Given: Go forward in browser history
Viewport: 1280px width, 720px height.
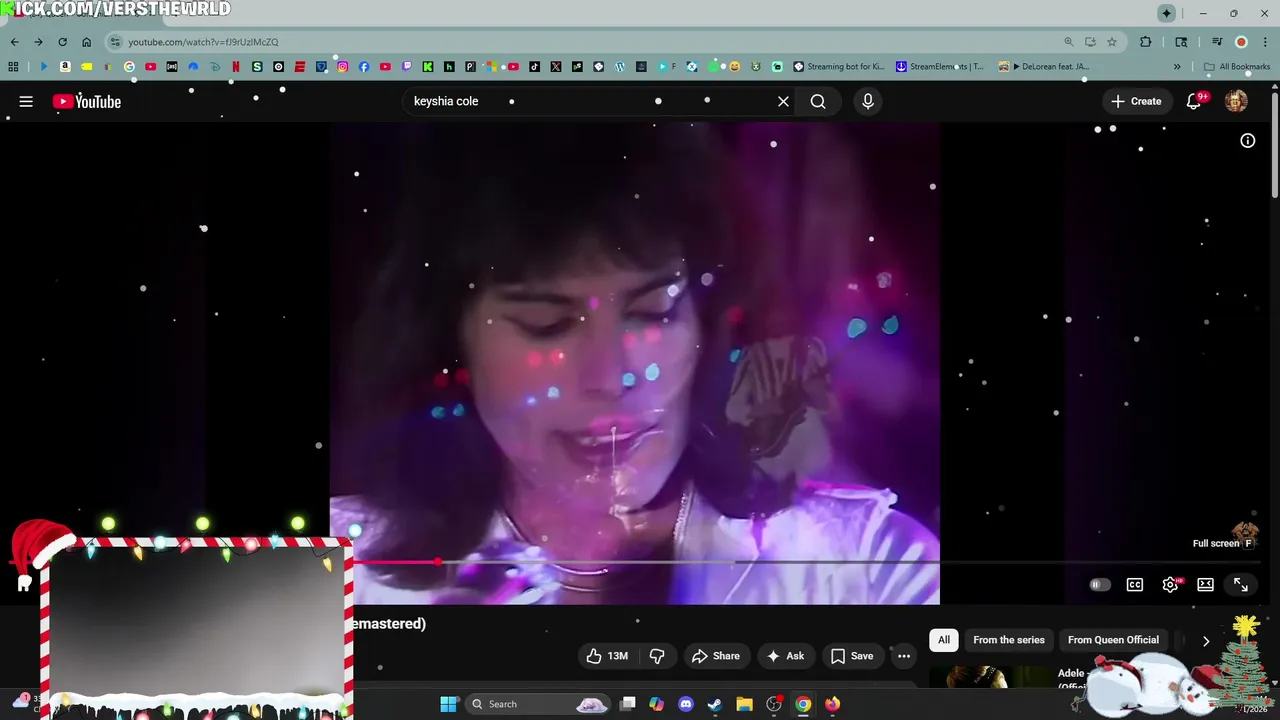Looking at the screenshot, I should tap(38, 42).
